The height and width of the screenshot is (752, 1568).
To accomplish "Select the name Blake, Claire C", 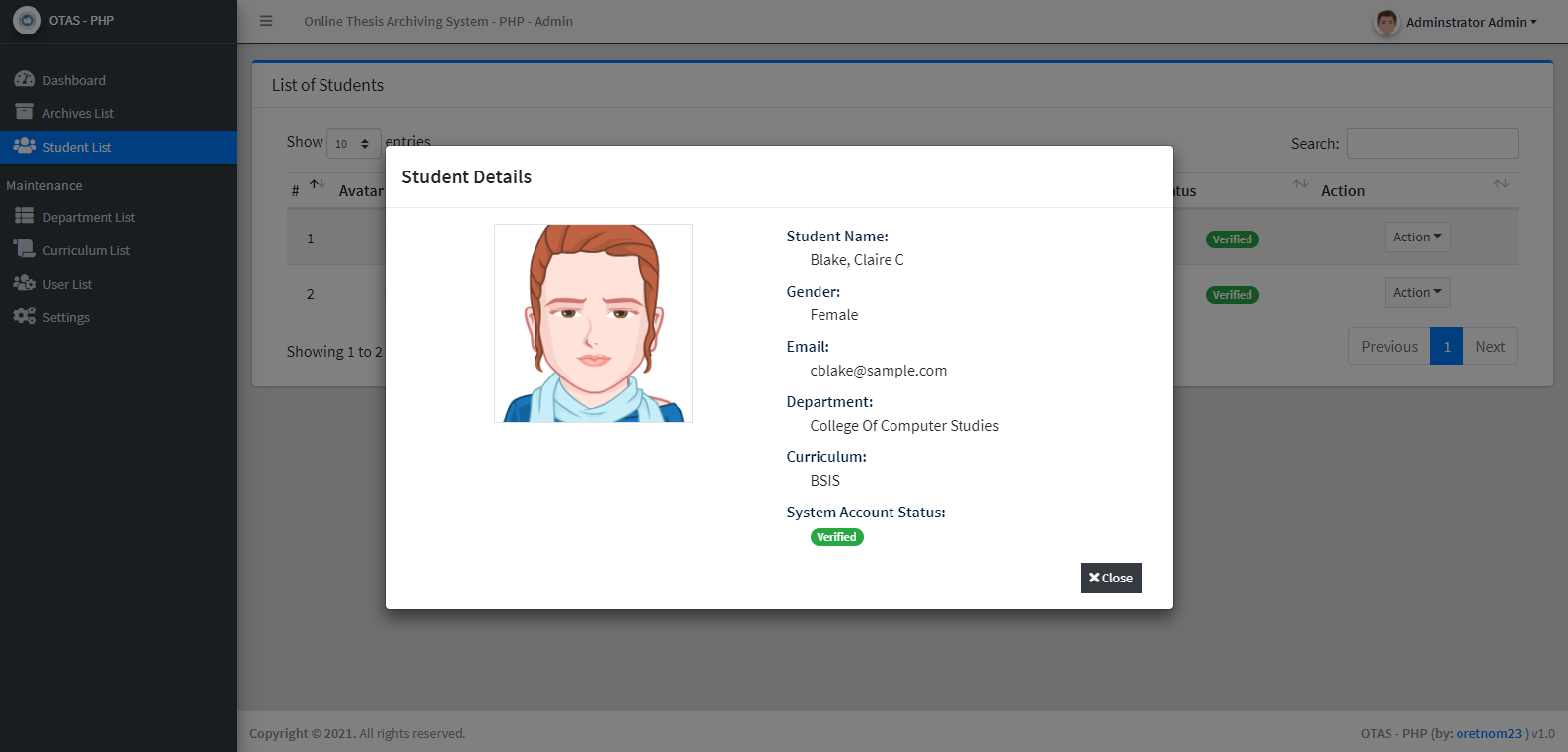I will click(x=857, y=260).
